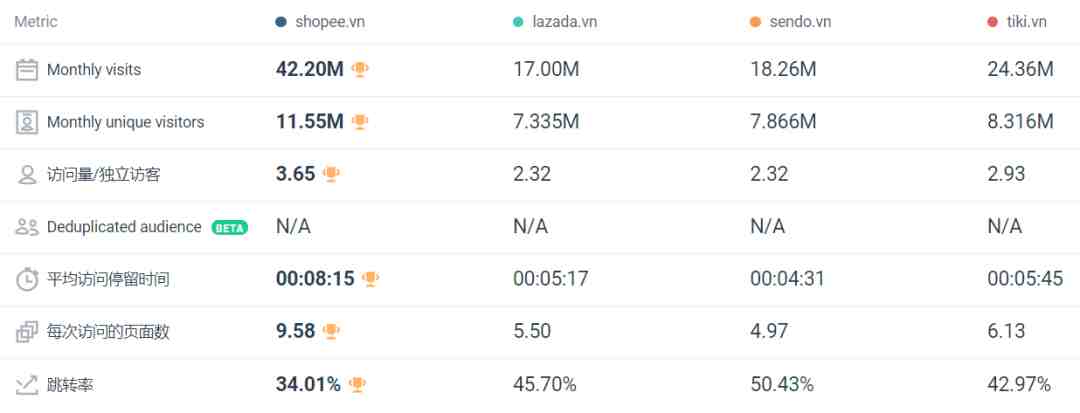Click the Metric column header label
Screen dimensions: 1080x413
point(36,21)
